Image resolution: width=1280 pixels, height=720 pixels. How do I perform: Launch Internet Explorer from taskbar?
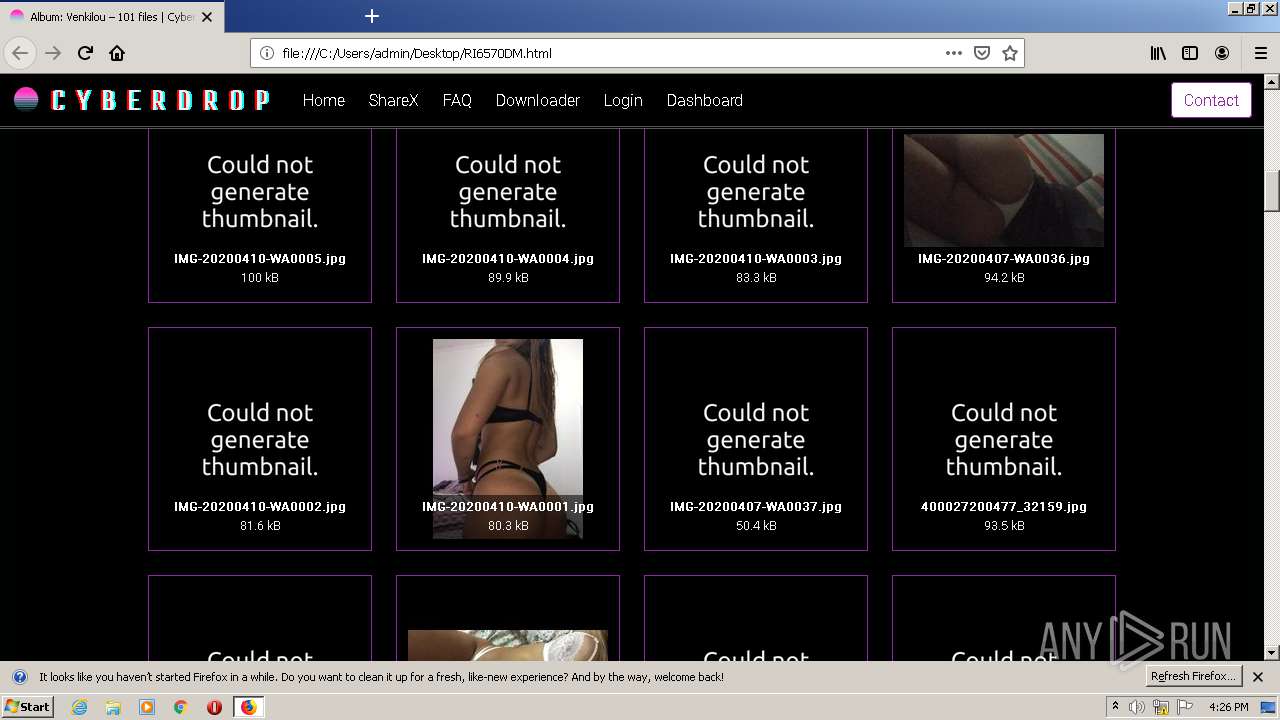click(x=79, y=707)
